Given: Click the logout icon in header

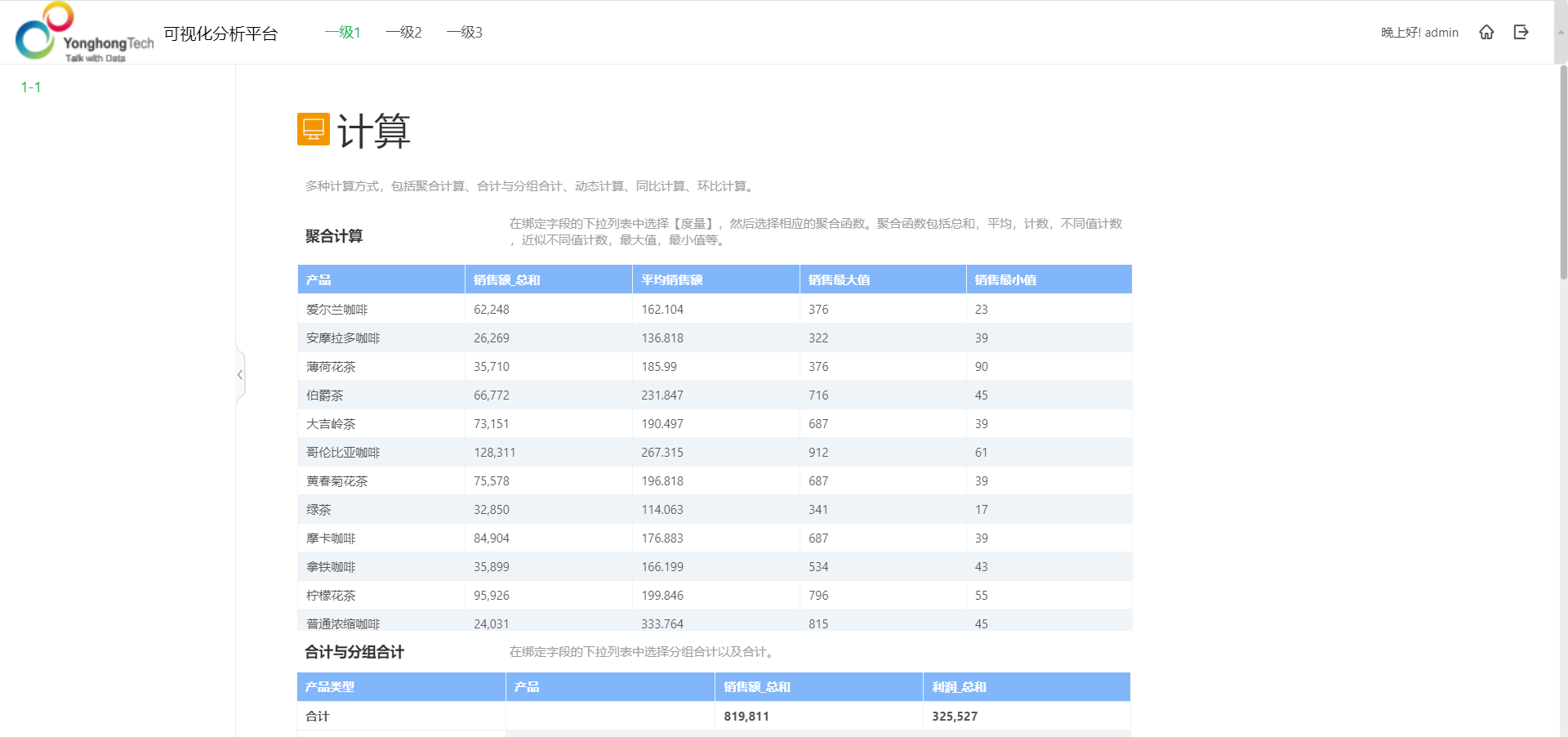Looking at the screenshot, I should [1521, 32].
